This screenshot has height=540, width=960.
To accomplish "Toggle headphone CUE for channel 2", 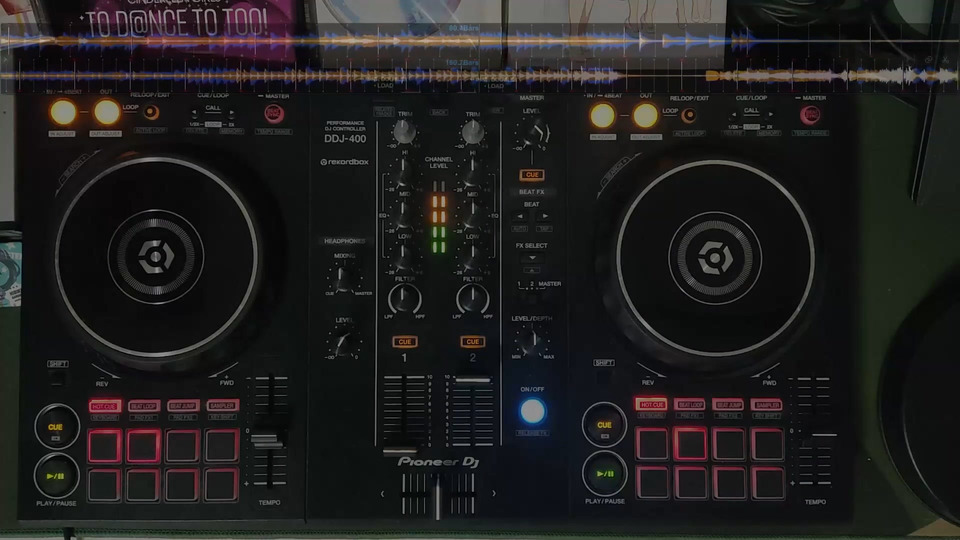I will pos(473,342).
